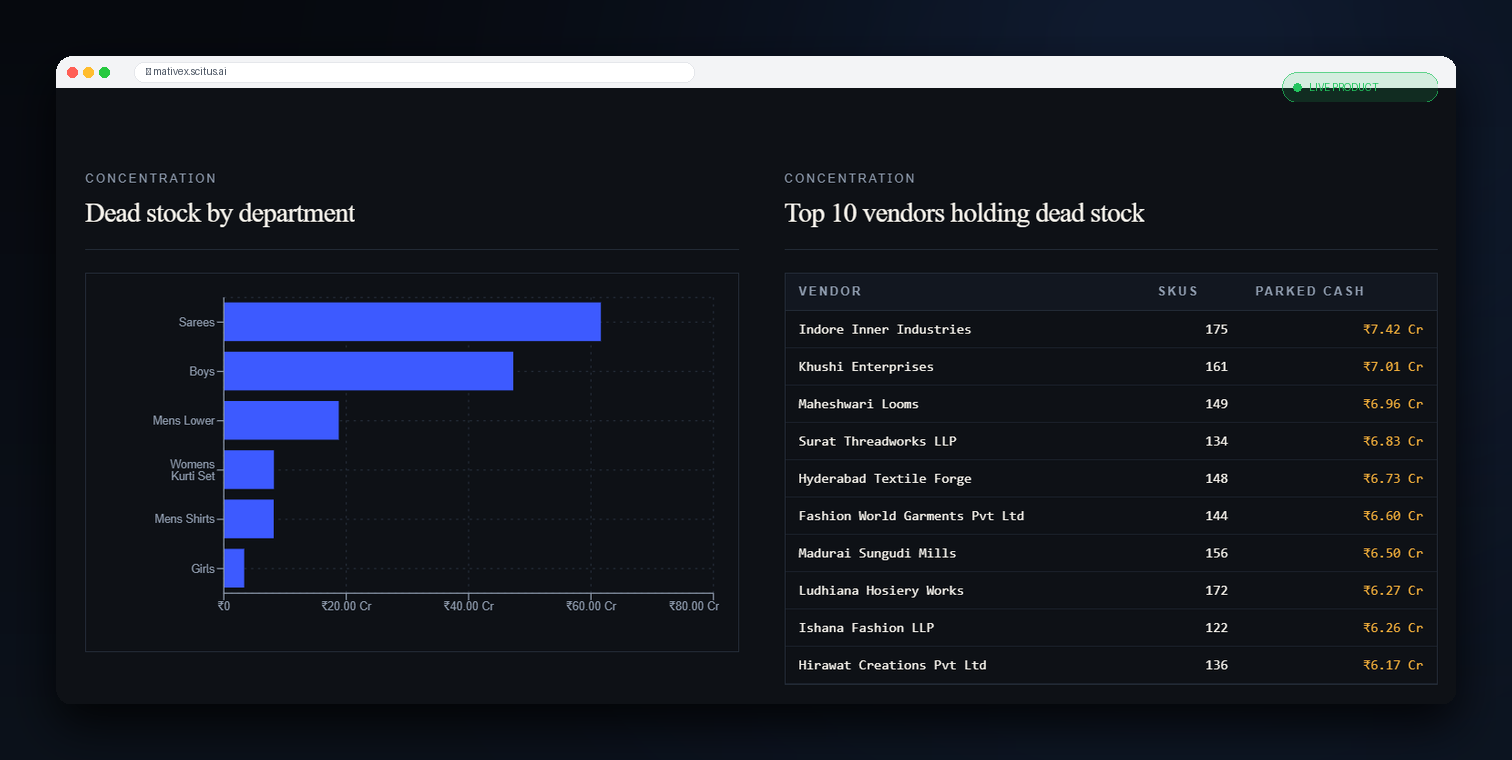Open the Surat Threadworks LLP row
The image size is (1512, 760).
pos(1111,441)
